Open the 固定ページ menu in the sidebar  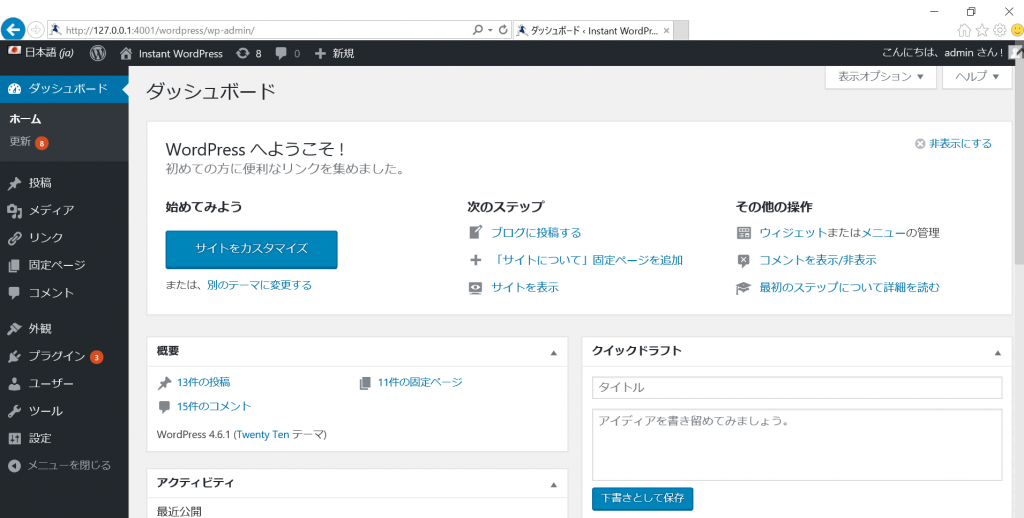click(x=64, y=265)
